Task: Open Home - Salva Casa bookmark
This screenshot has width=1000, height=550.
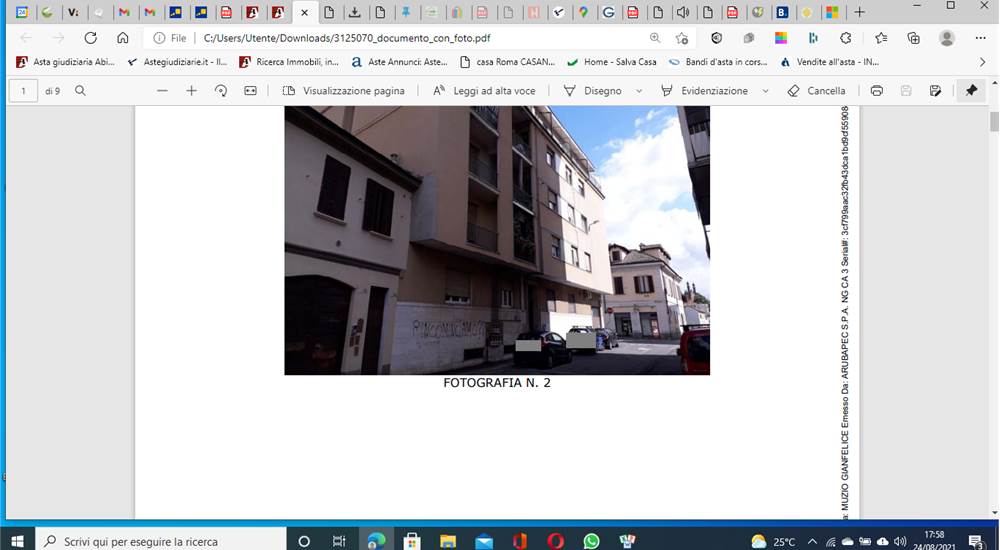Action: pos(612,62)
